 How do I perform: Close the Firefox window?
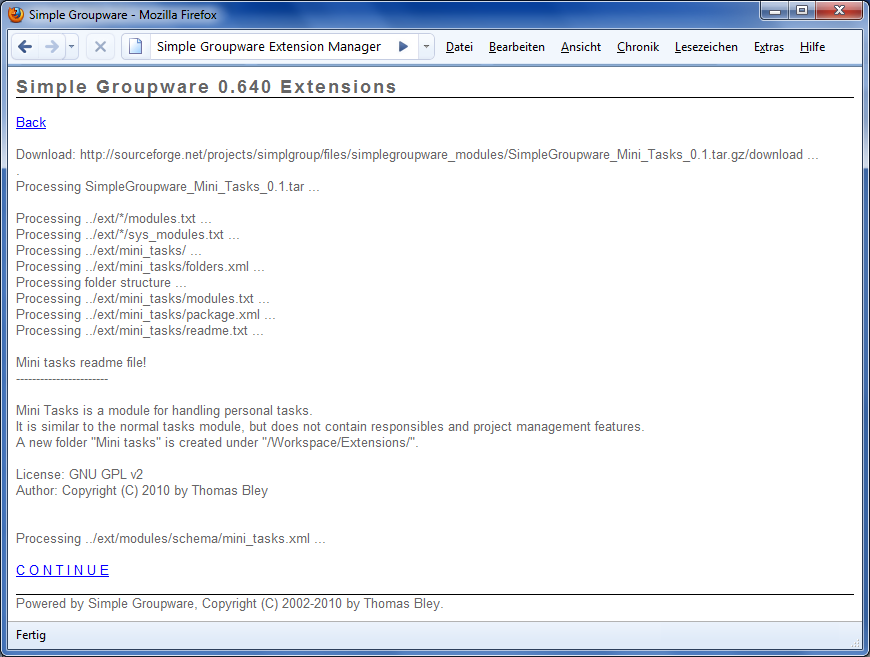839,11
